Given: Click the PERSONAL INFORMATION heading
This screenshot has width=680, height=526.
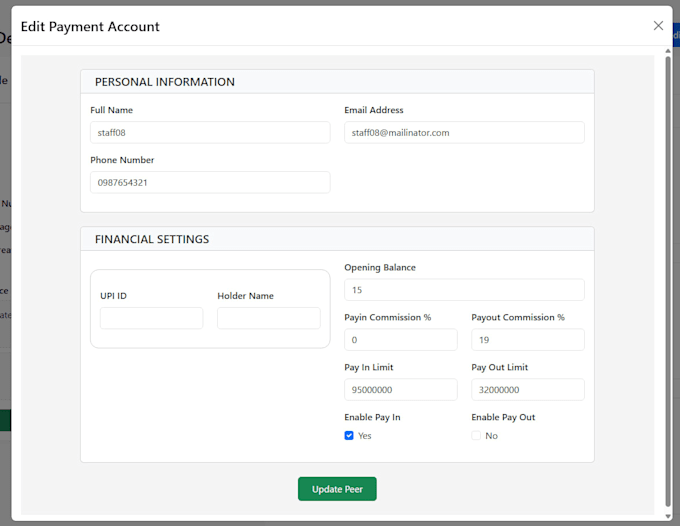Looking at the screenshot, I should click(x=165, y=82).
